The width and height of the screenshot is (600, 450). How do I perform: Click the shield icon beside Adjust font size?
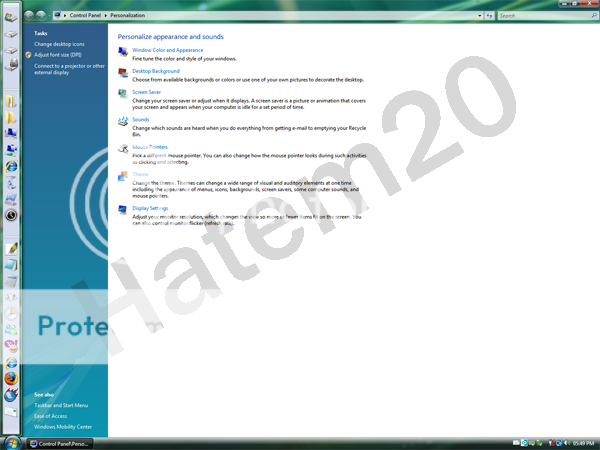click(x=28, y=55)
